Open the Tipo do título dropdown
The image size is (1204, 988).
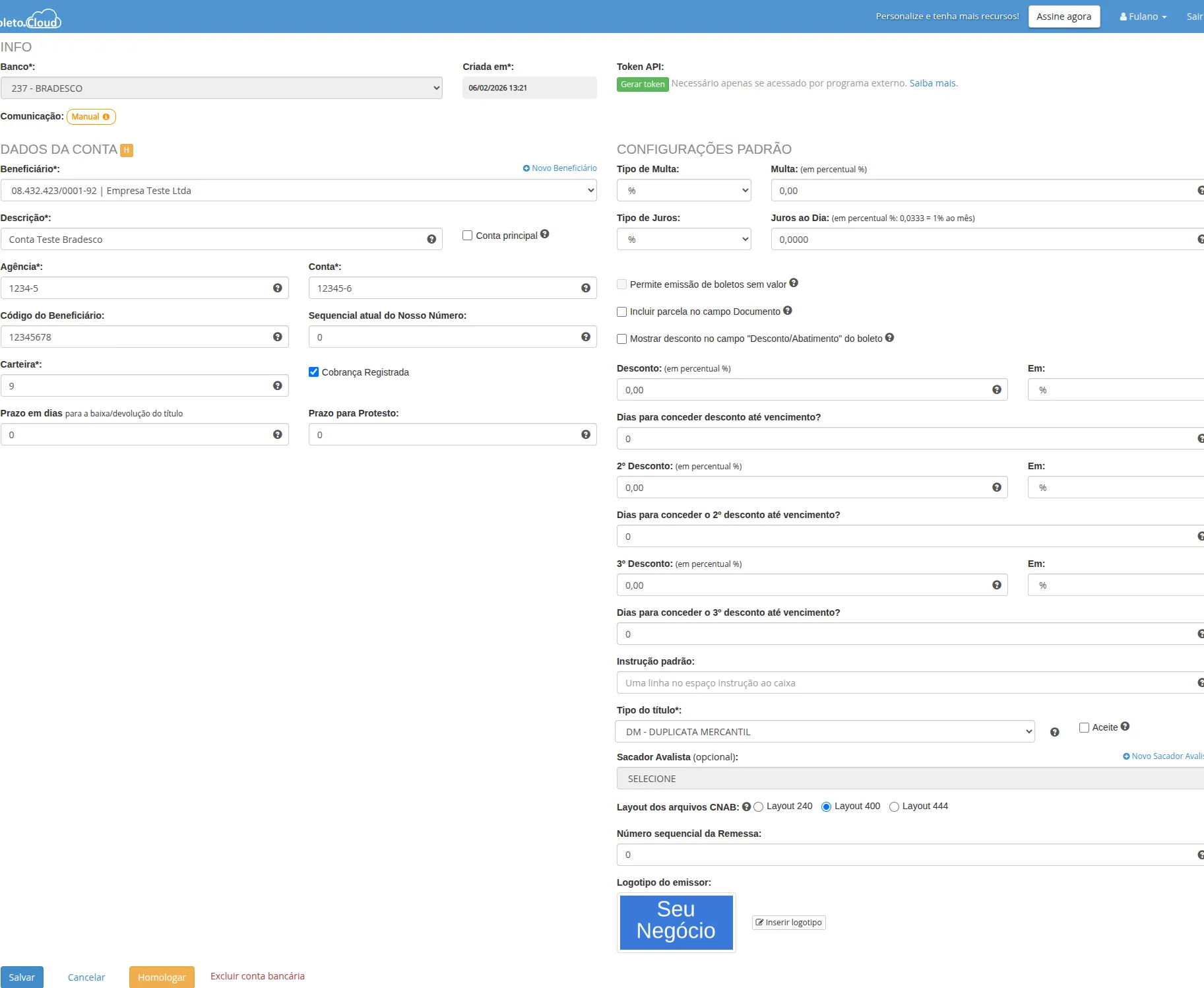tap(825, 732)
